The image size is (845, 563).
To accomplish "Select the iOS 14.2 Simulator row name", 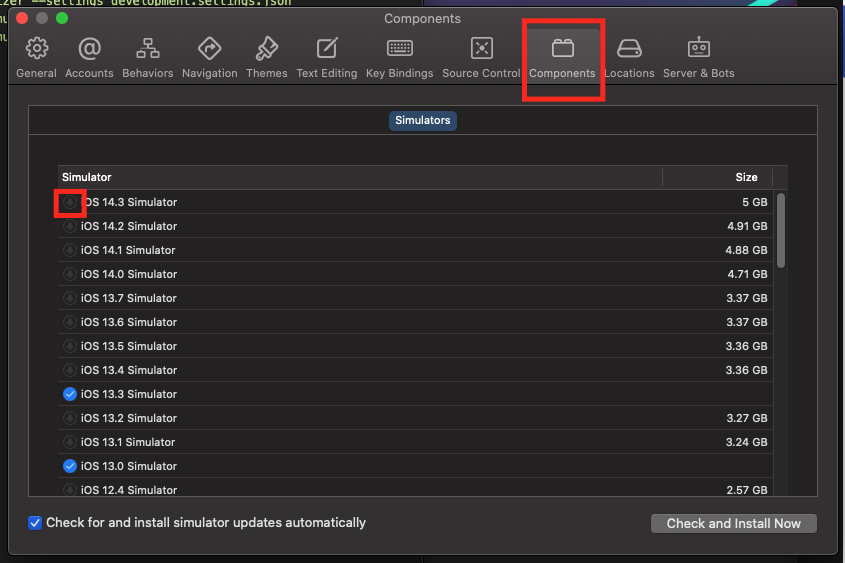I will [x=129, y=226].
